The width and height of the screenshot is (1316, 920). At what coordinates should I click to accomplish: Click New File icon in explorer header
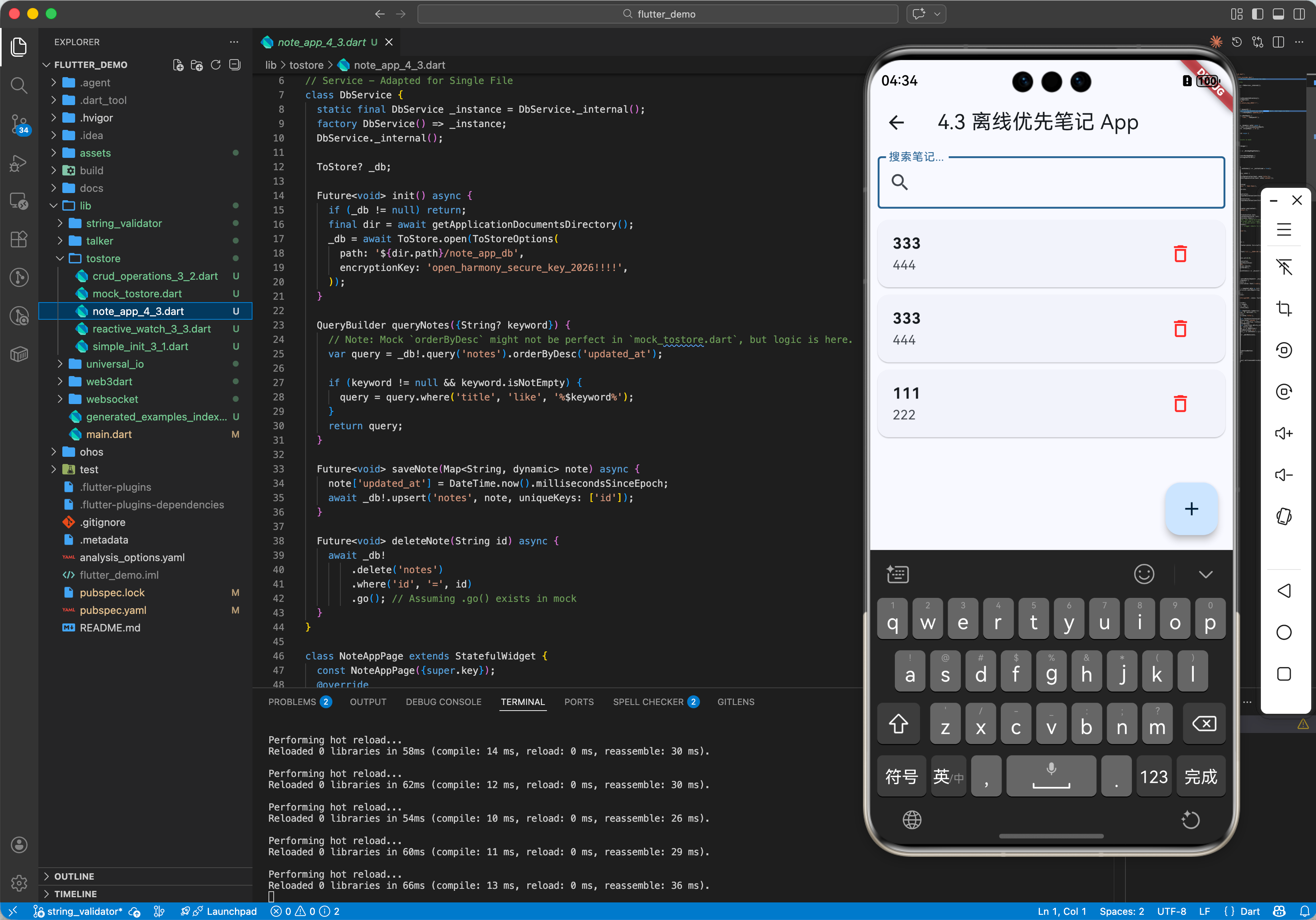tap(178, 65)
